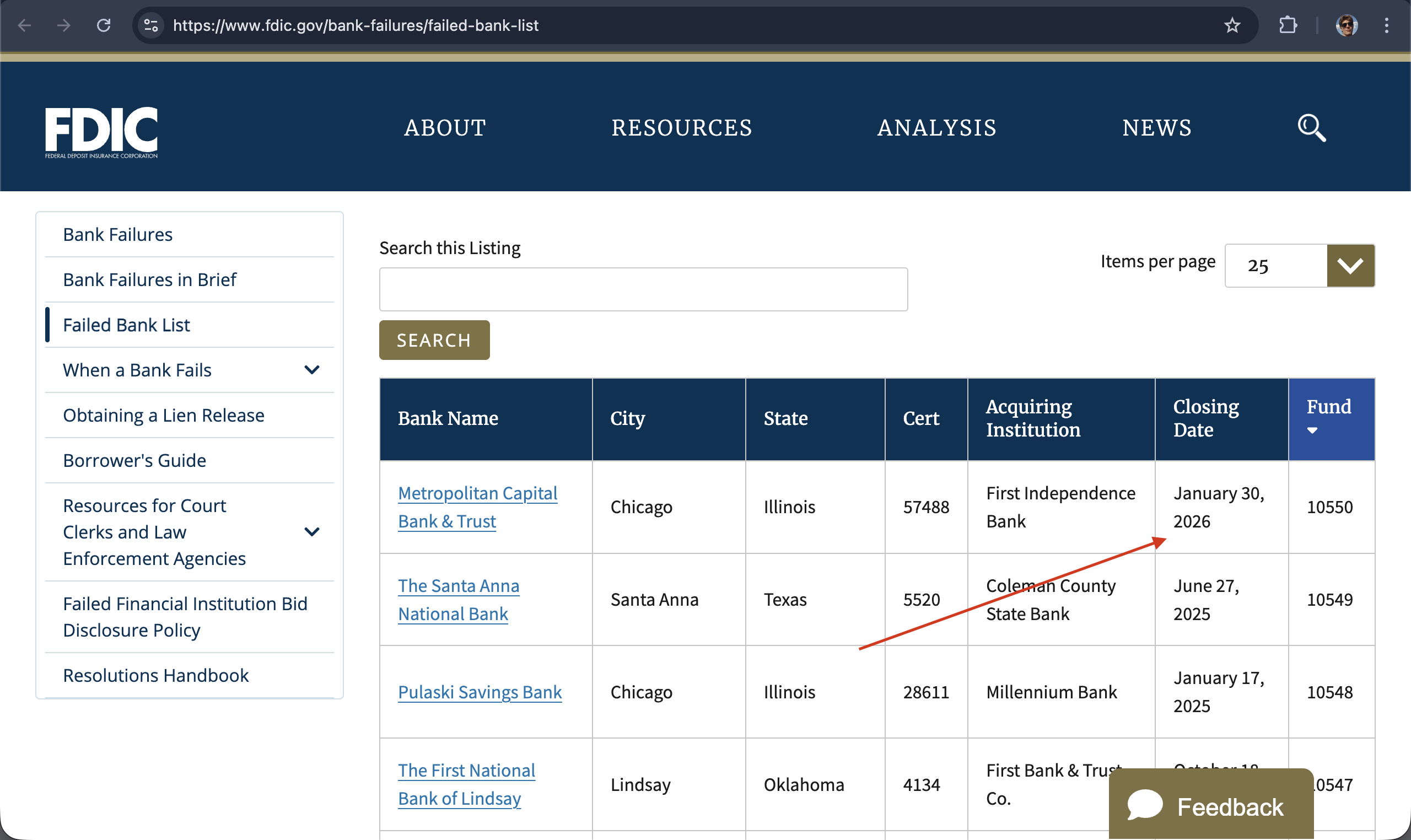Image resolution: width=1411 pixels, height=840 pixels.
Task: Click the FDIC logo
Action: pos(101,132)
